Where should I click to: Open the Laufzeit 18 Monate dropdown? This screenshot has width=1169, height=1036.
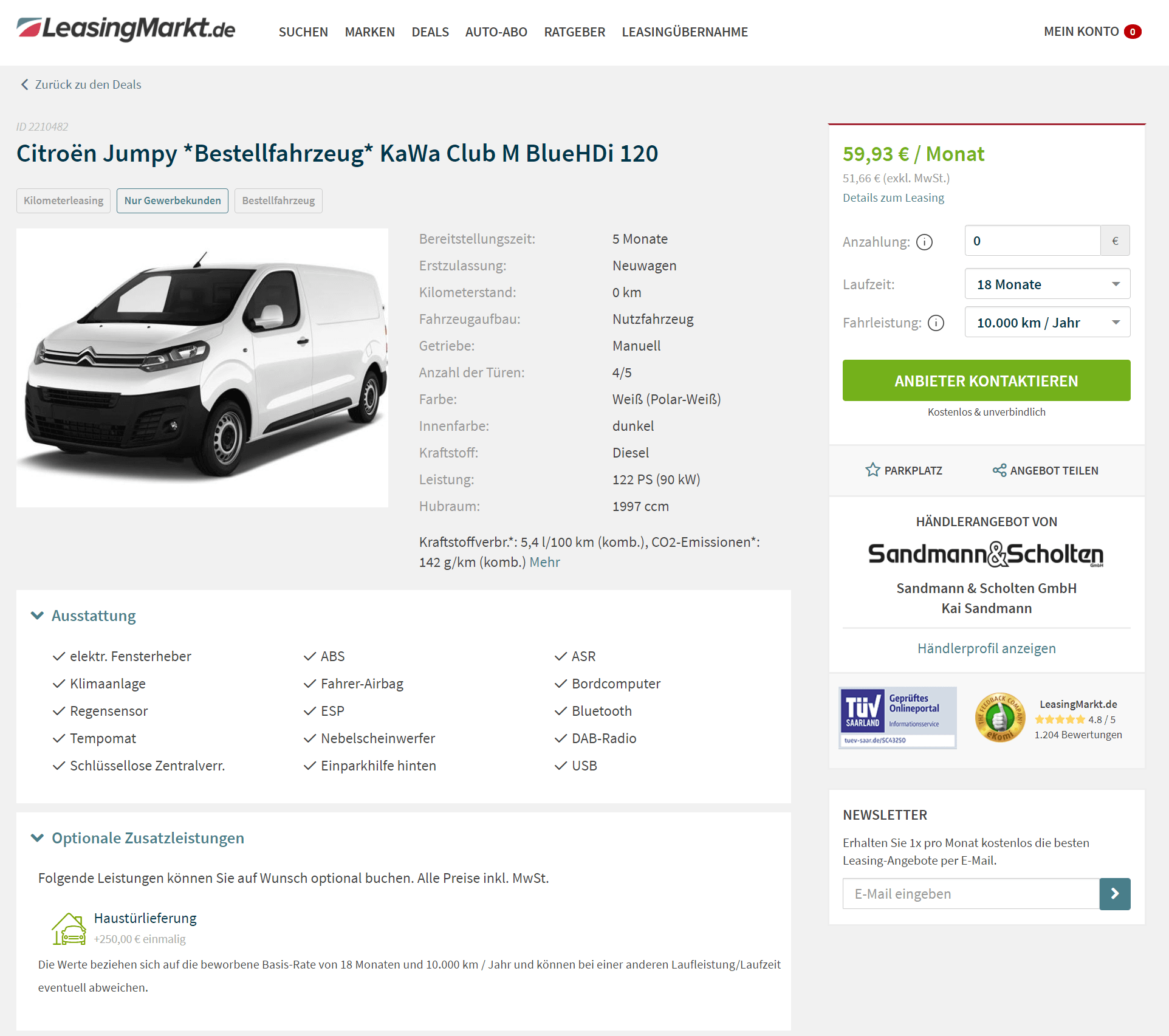click(x=1047, y=284)
